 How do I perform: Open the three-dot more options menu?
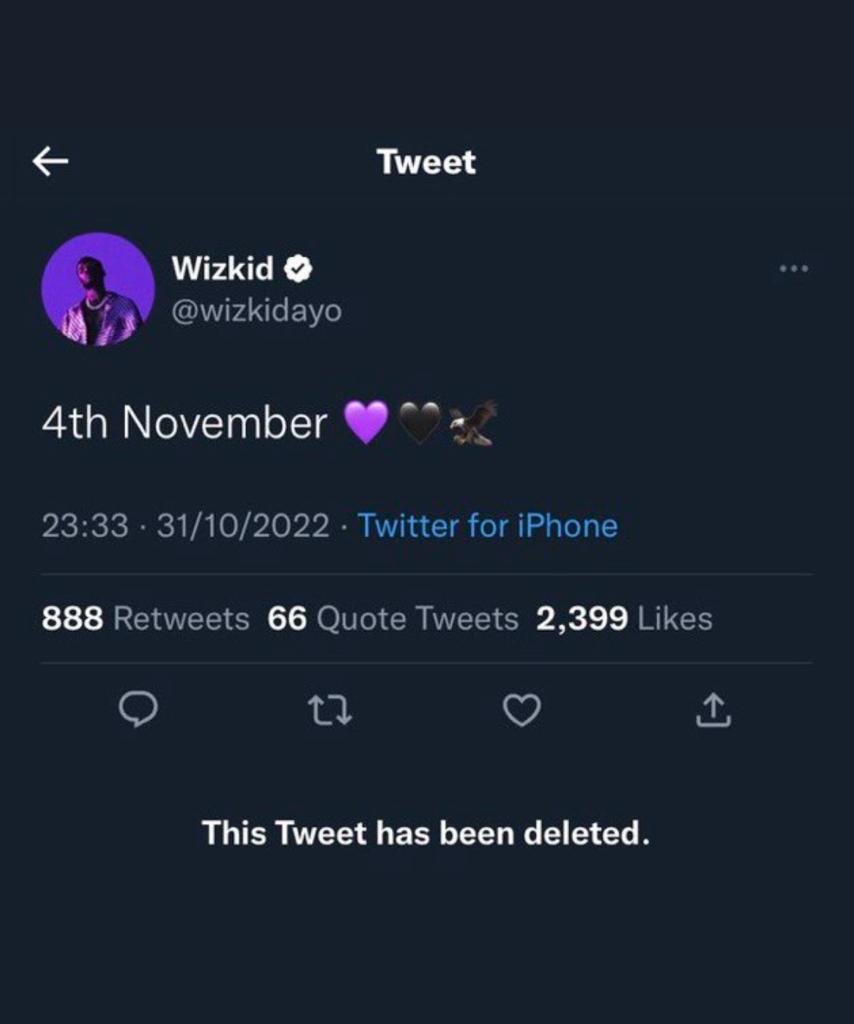tap(793, 268)
